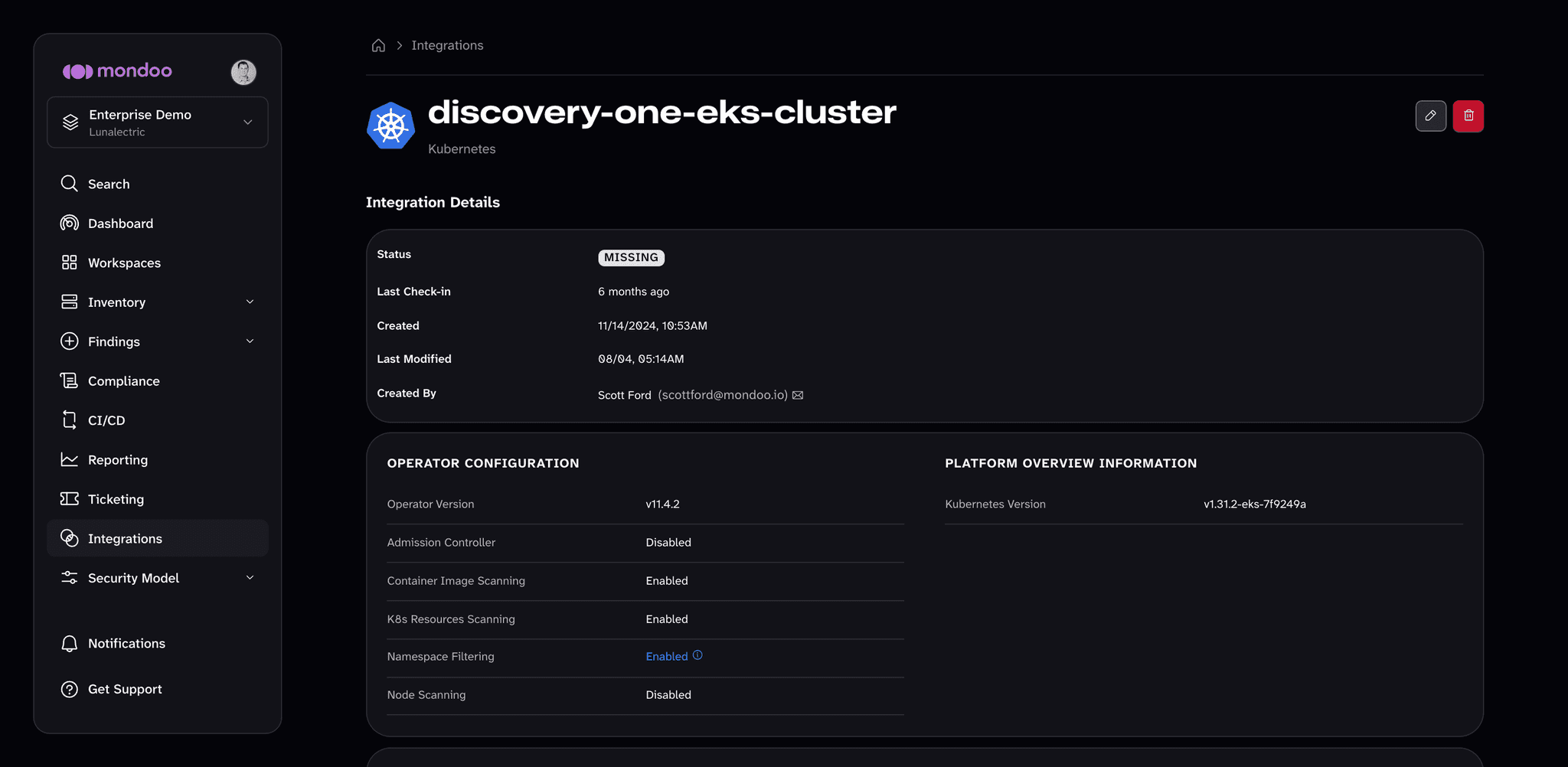Click the Integration Details heading
1568x767 pixels.
(433, 202)
